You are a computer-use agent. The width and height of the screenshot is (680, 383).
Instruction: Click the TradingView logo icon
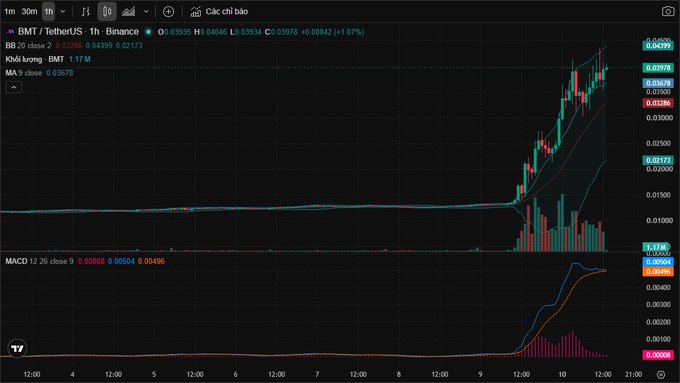point(17,348)
